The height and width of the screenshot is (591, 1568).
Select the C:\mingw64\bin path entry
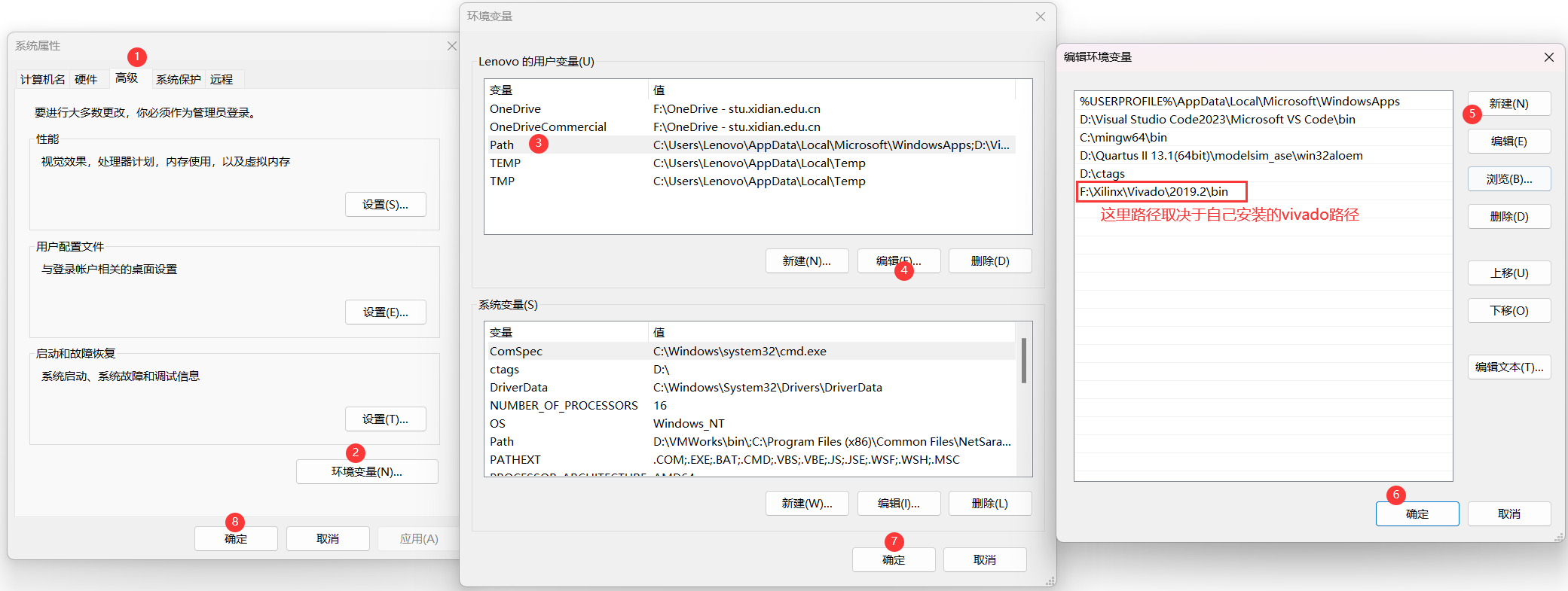point(1263,138)
